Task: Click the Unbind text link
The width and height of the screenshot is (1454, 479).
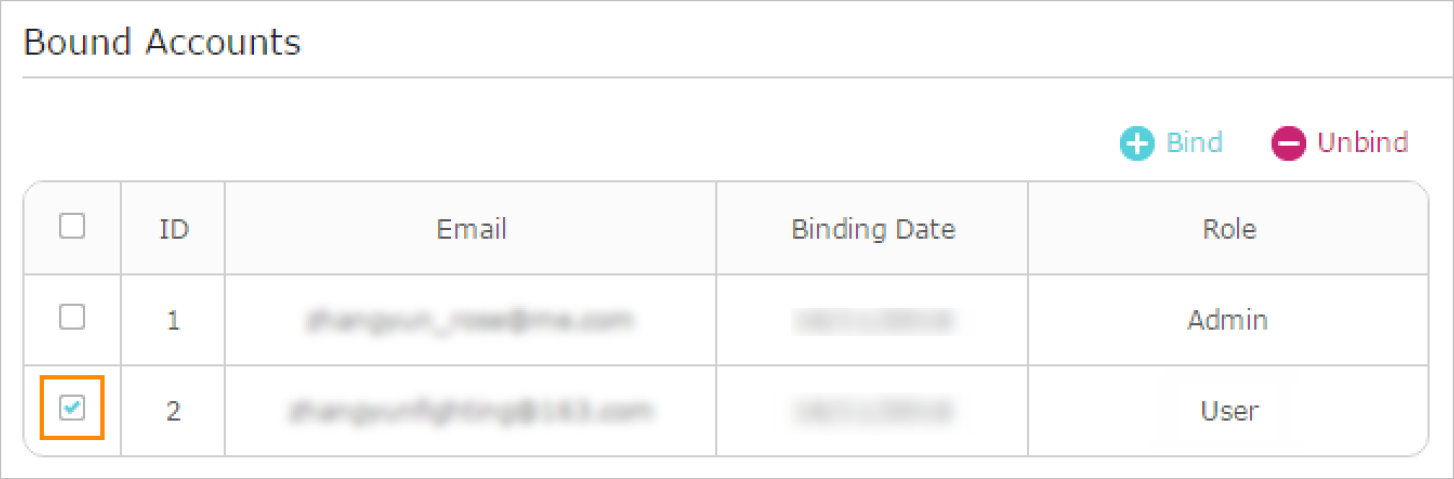Action: [1362, 143]
